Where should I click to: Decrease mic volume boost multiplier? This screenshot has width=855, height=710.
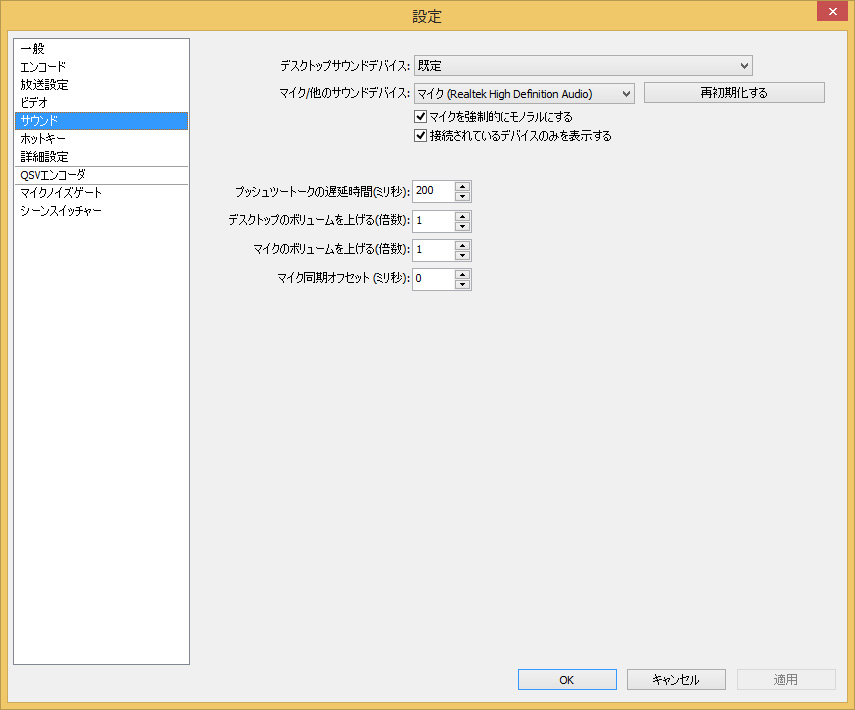click(462, 255)
